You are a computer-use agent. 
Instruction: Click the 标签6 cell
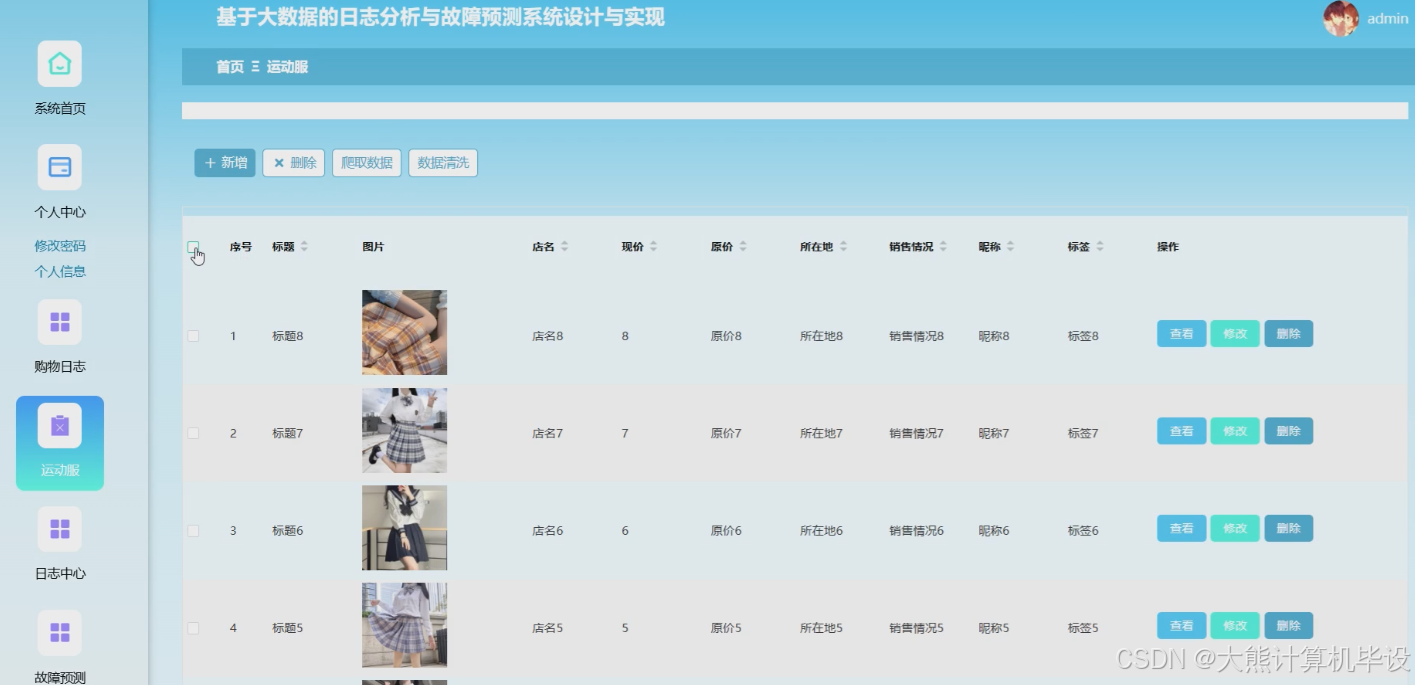[x=1083, y=531]
